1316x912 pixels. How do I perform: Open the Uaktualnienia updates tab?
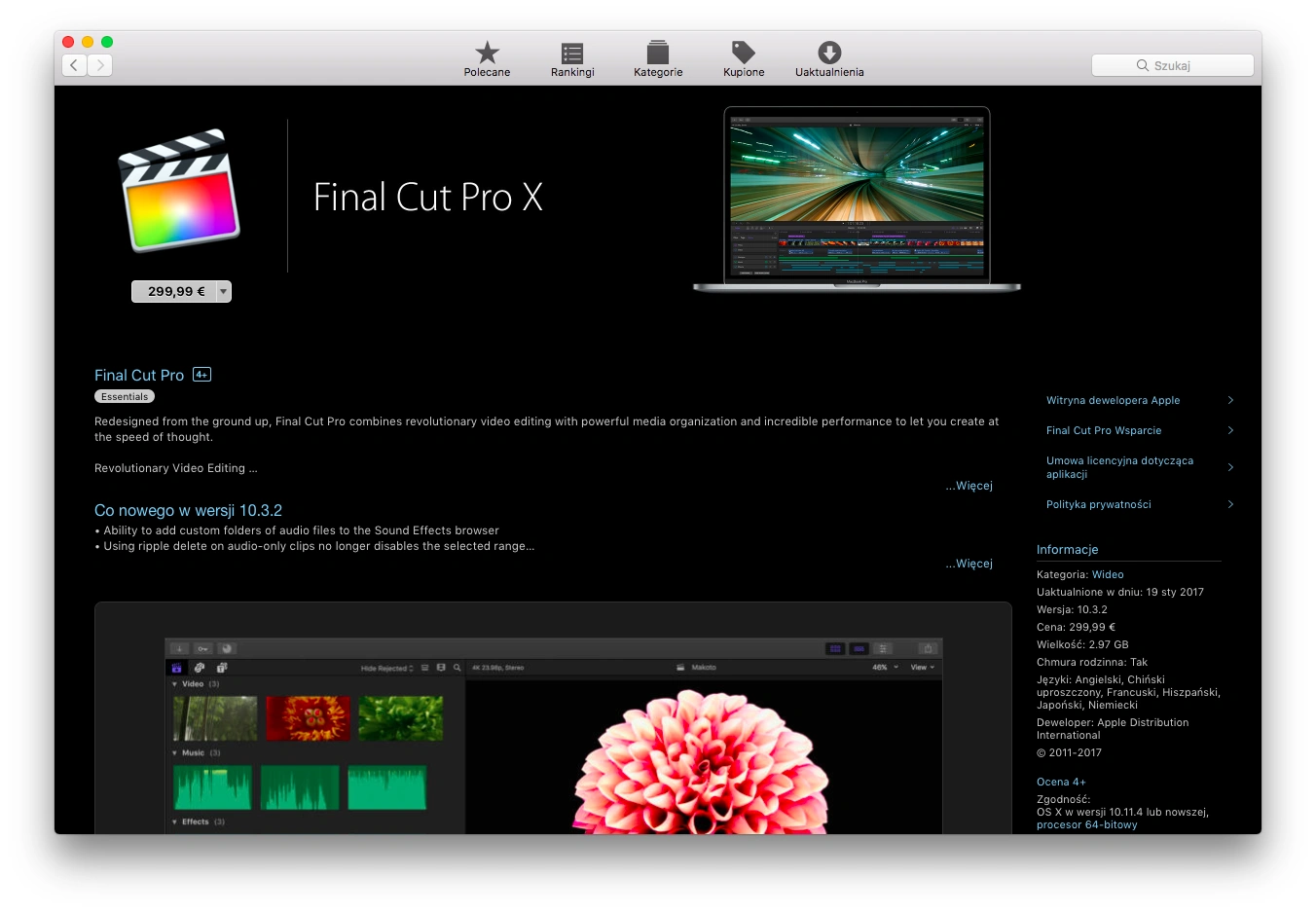pyautogui.click(x=829, y=58)
